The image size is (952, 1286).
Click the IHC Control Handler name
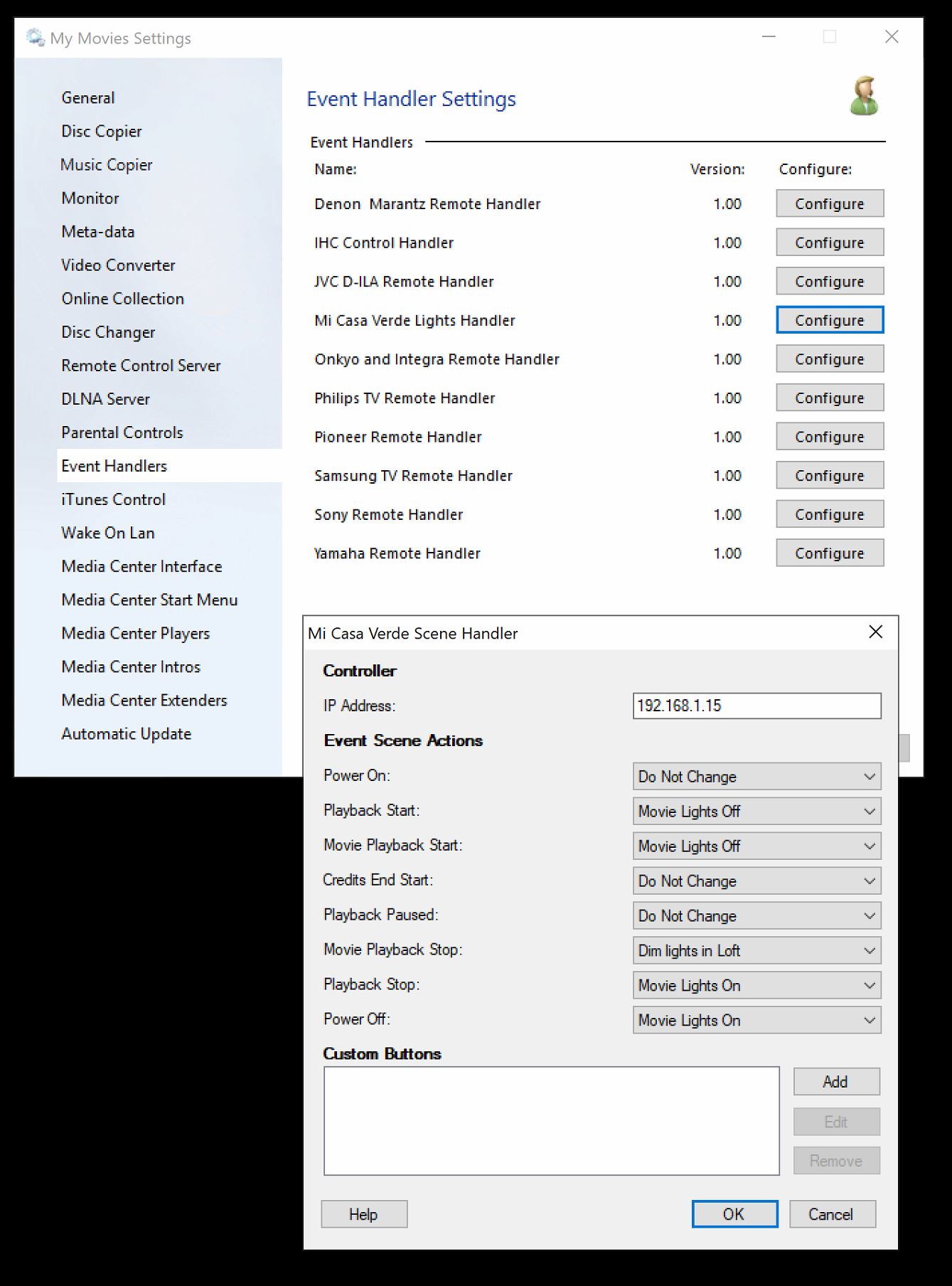pyautogui.click(x=384, y=243)
